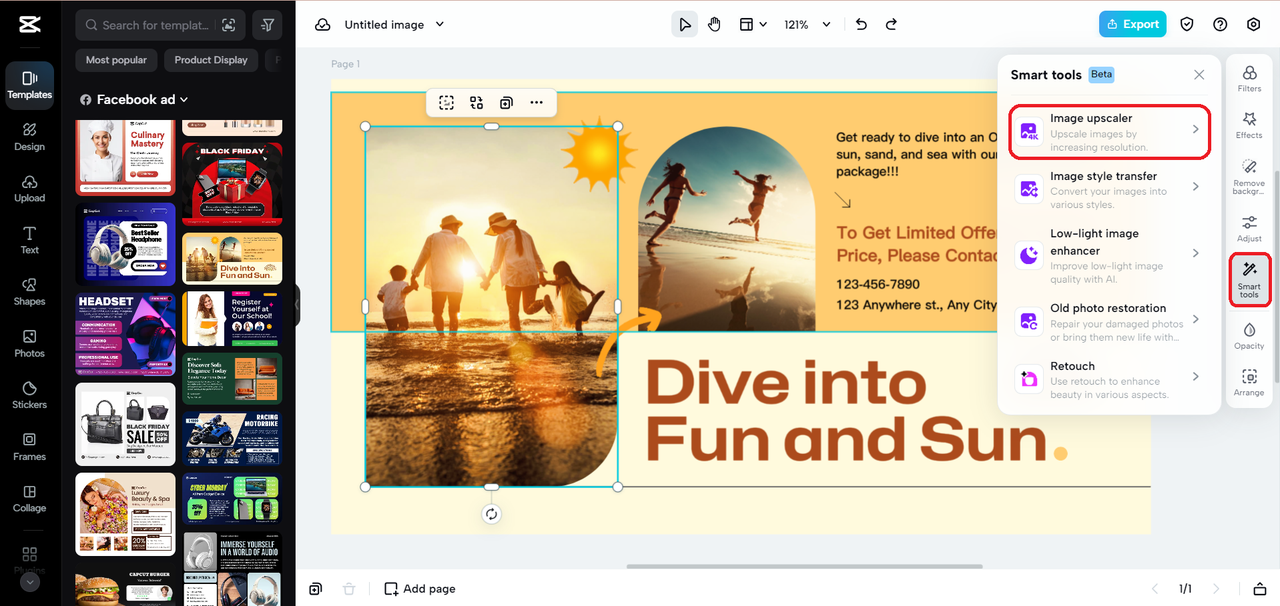This screenshot has width=1280, height=606.
Task: Go to previous page arrow
Action: click(1155, 589)
